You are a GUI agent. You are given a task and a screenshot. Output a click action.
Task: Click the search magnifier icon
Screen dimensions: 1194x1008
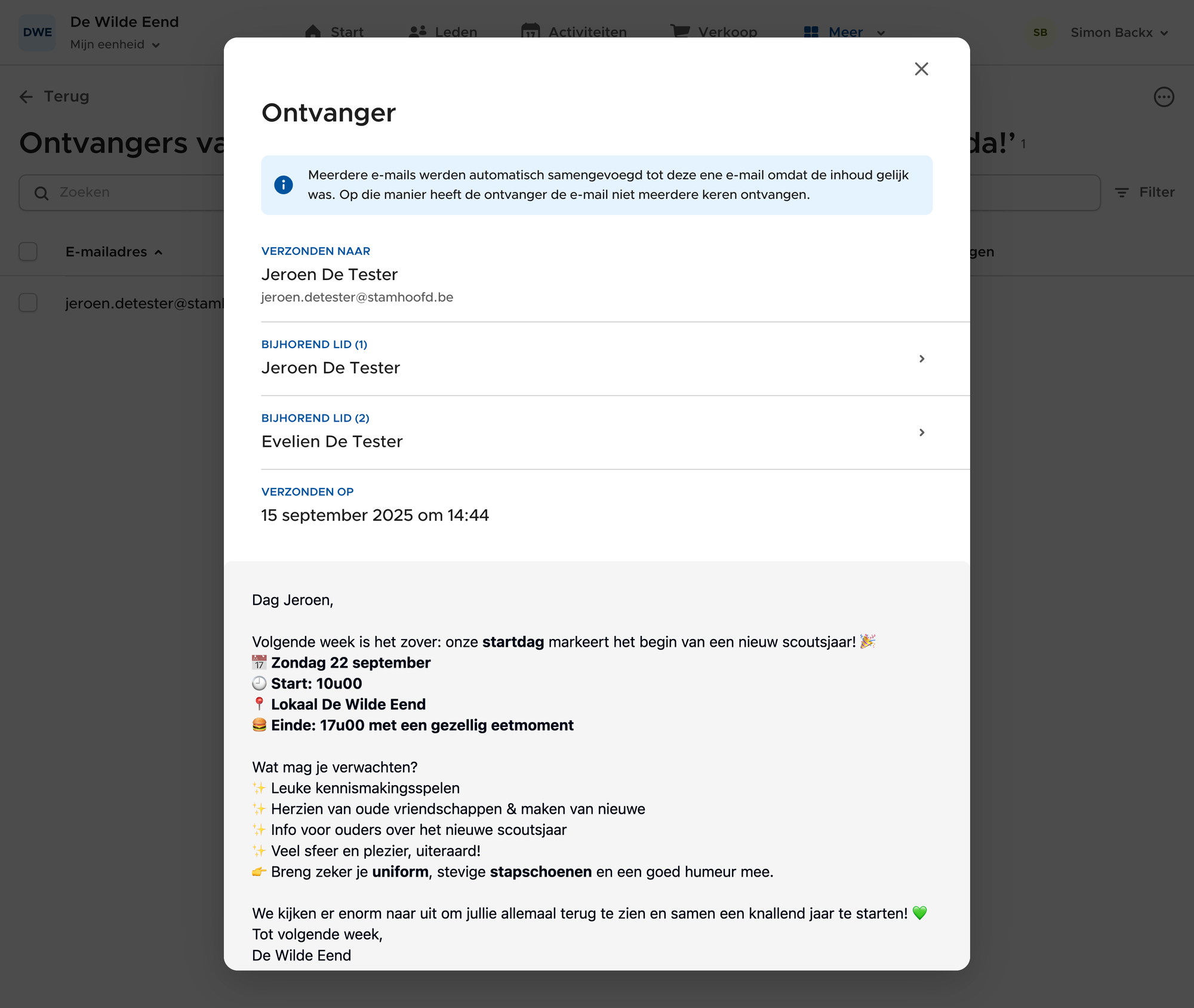[x=41, y=193]
